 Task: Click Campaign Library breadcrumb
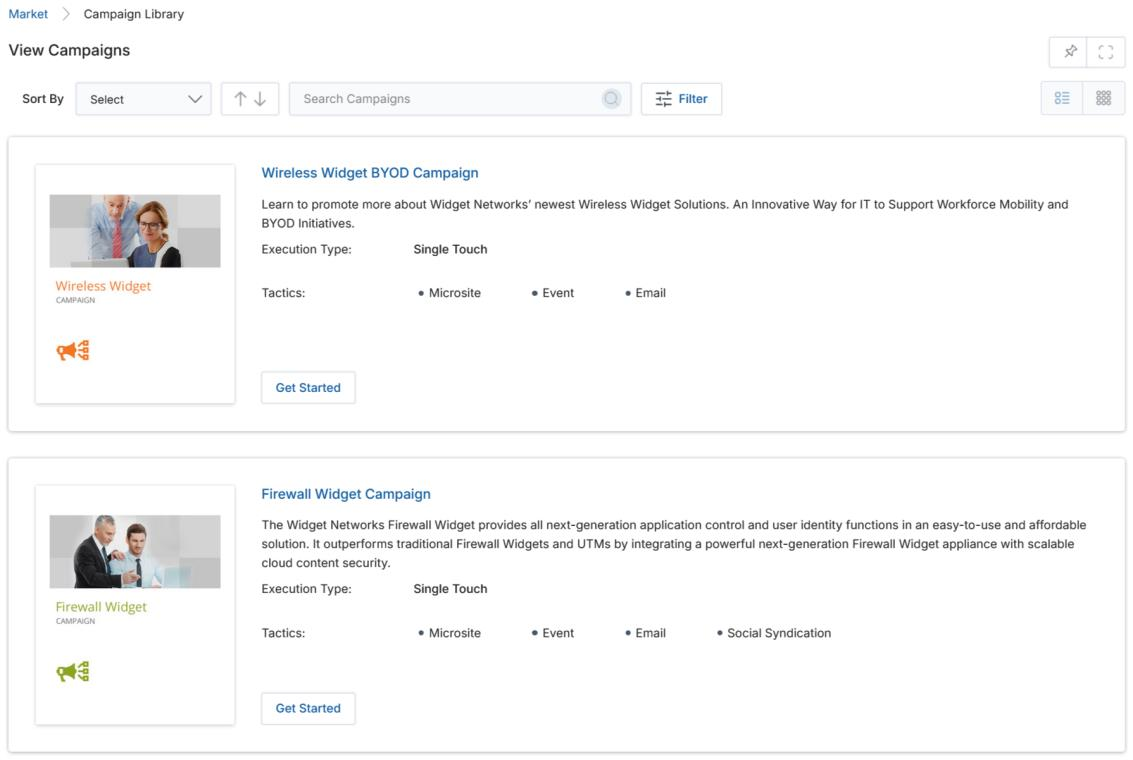pyautogui.click(x=134, y=14)
